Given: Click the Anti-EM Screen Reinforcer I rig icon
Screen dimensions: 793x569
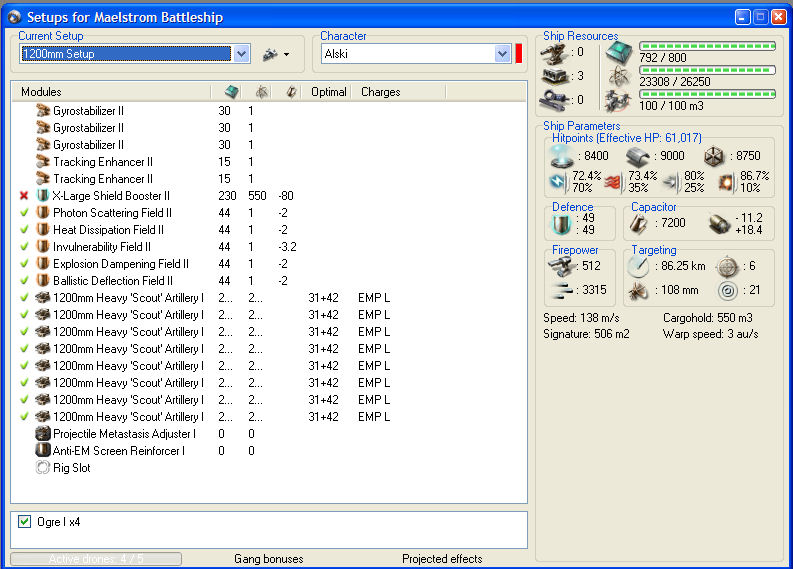Looking at the screenshot, I should click(x=43, y=450).
